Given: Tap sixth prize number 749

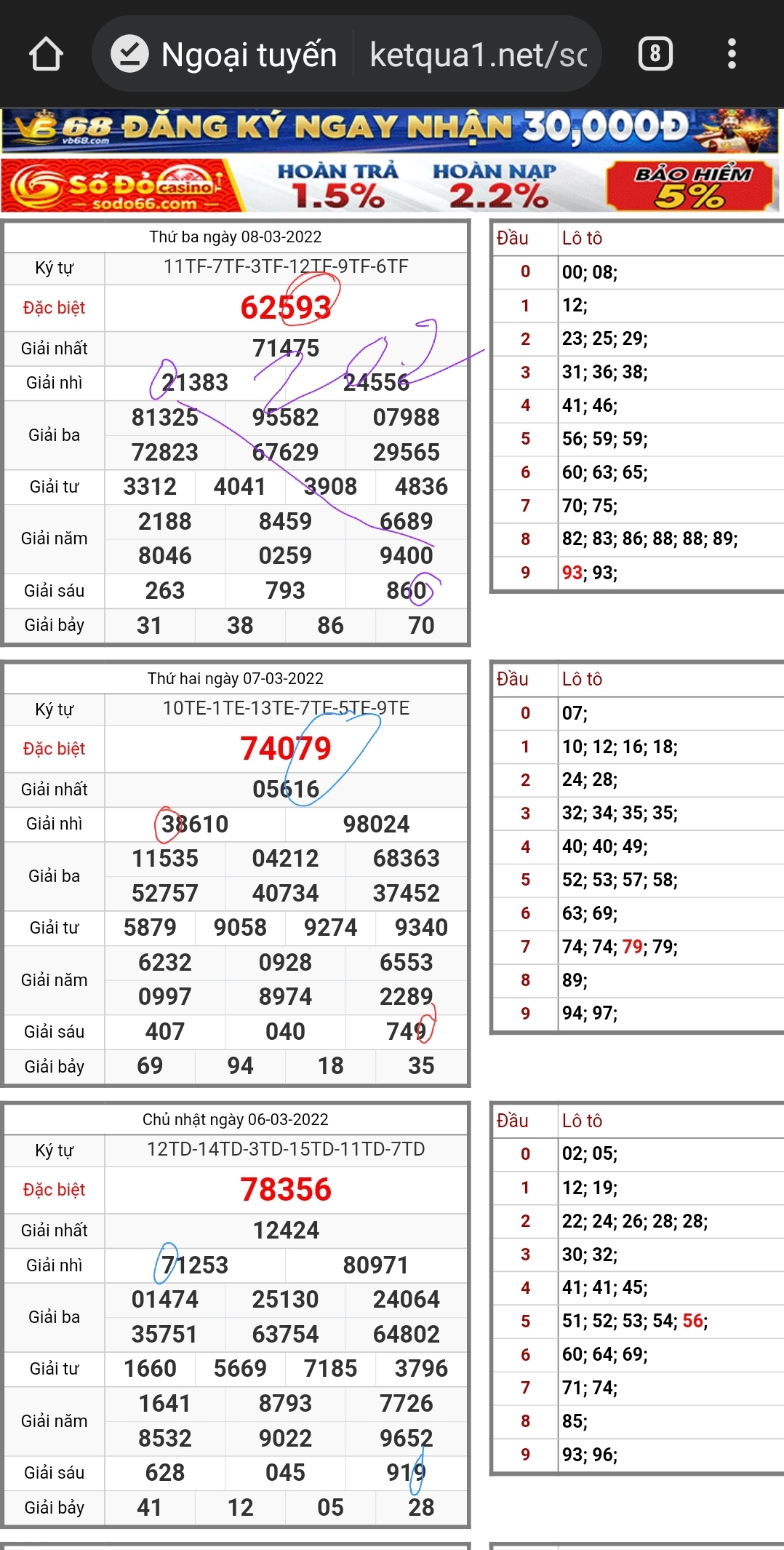Looking at the screenshot, I should tap(407, 1032).
